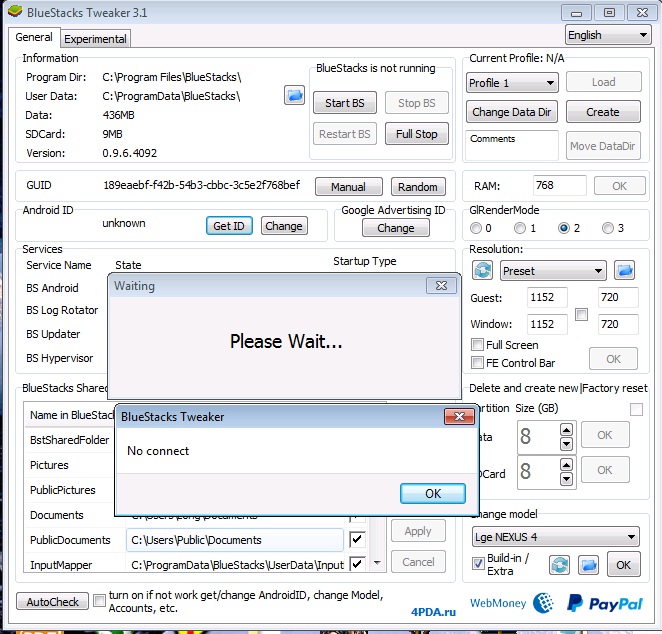The height and width of the screenshot is (634, 662).
Task: Click the Manual GUID button
Action: 348,187
